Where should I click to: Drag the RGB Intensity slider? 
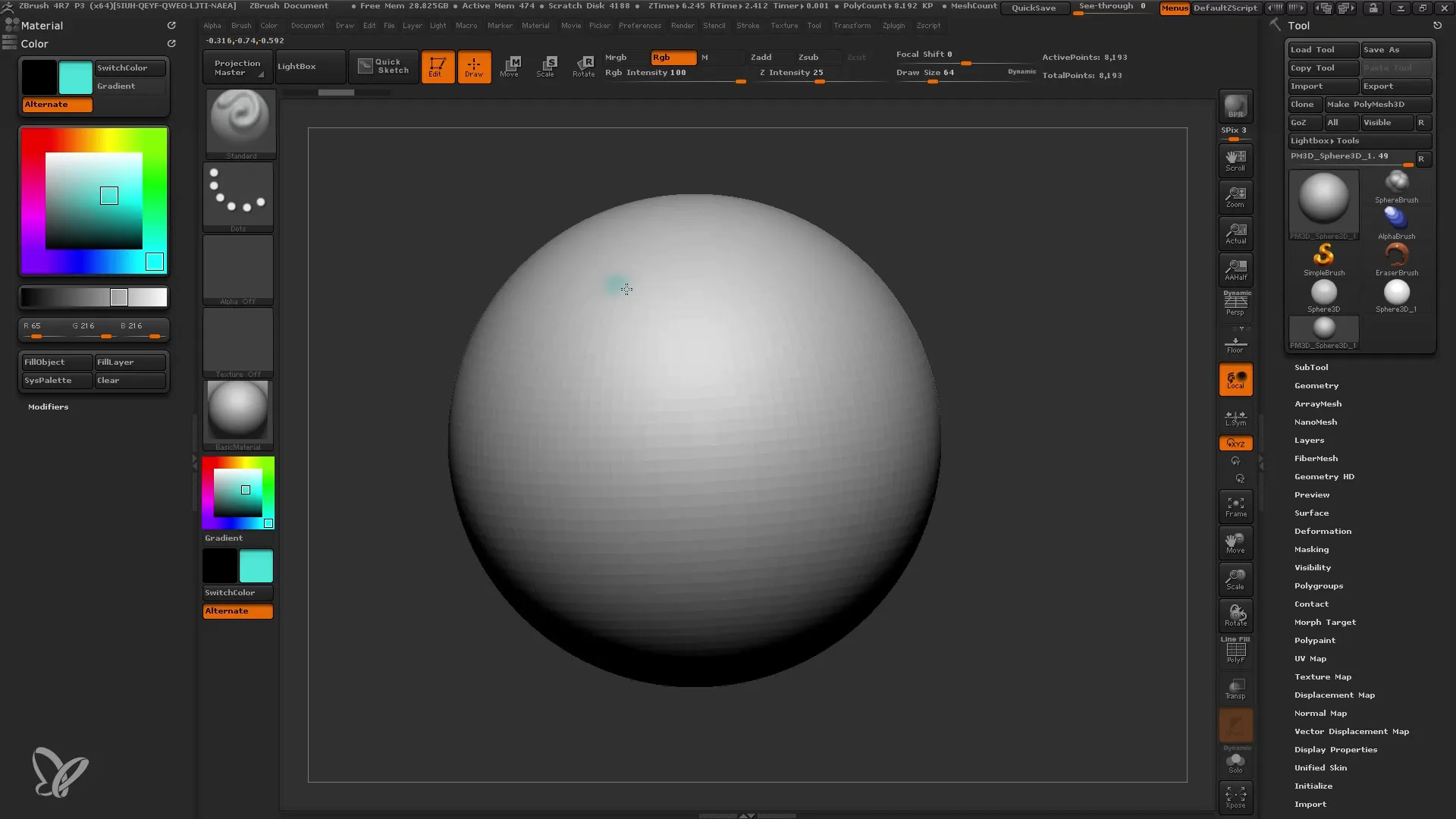point(740,80)
